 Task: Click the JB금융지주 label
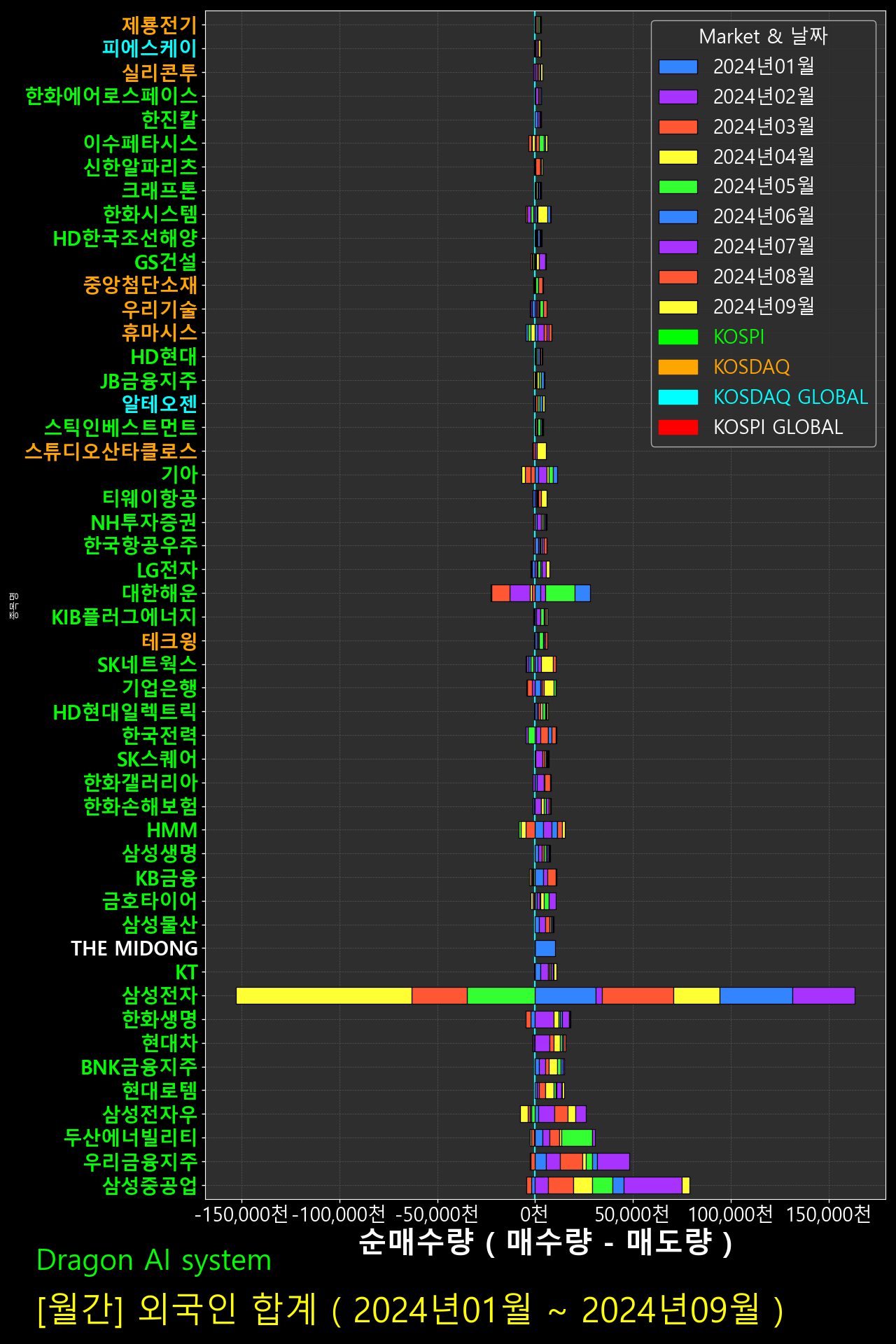coord(148,380)
